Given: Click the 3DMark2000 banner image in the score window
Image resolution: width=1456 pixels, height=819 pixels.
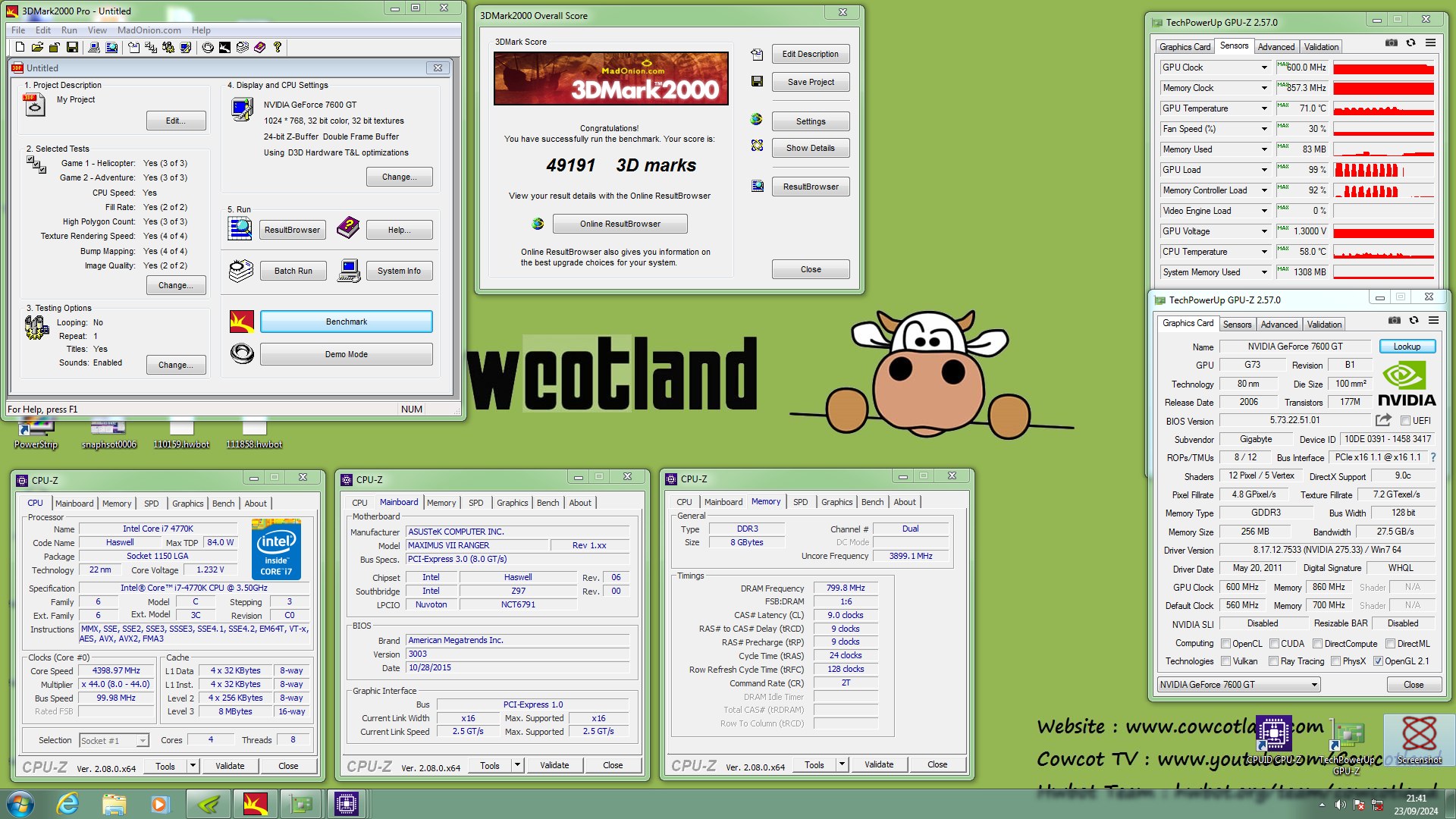Looking at the screenshot, I should pyautogui.click(x=611, y=78).
